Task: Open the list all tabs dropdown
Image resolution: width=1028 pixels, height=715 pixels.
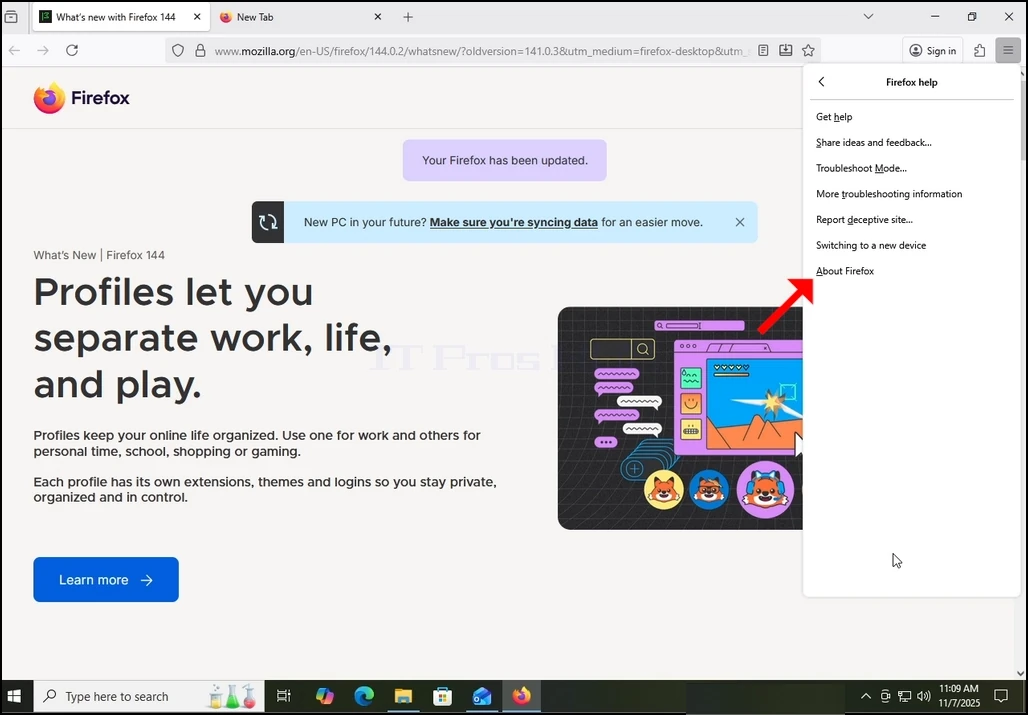Action: click(x=868, y=17)
